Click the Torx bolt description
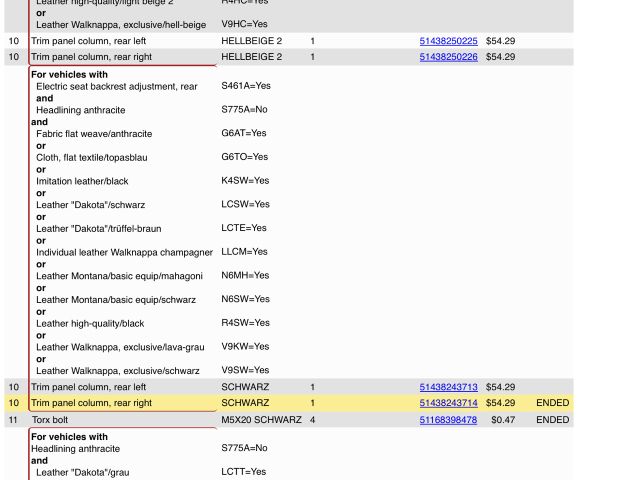This screenshot has height=480, width=640. [x=50, y=420]
